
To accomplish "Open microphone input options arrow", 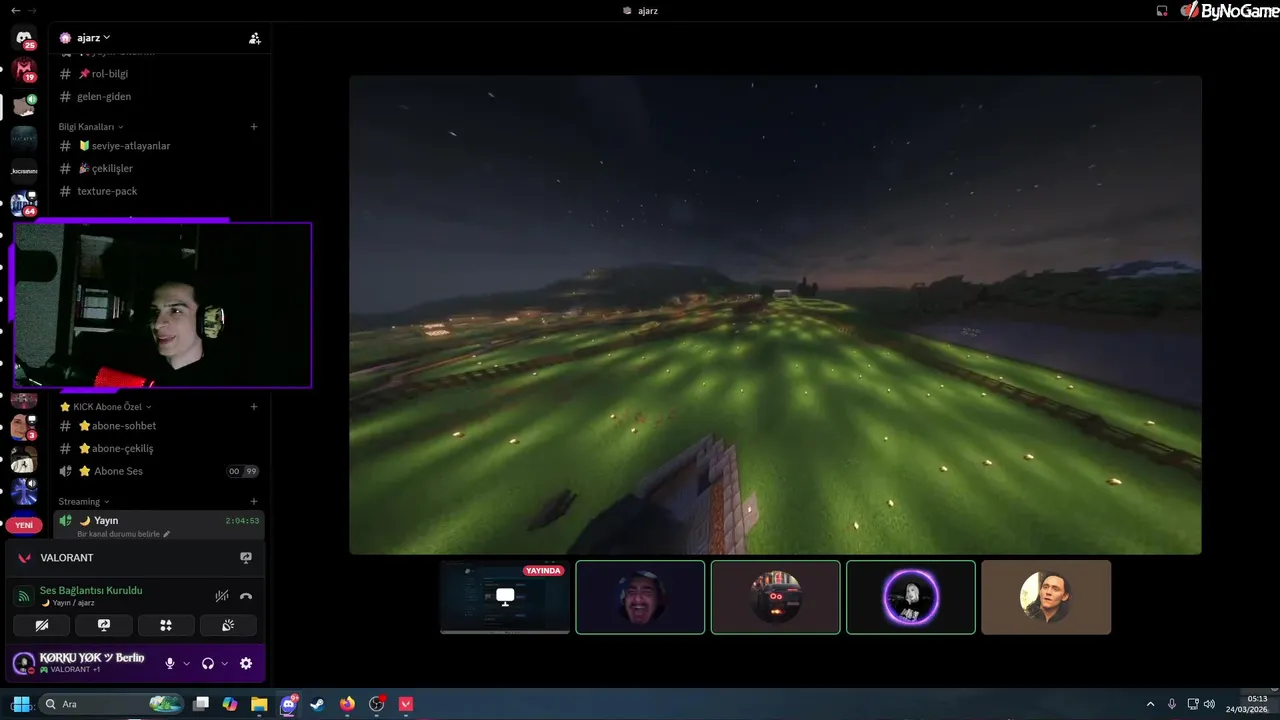I will tap(186, 663).
